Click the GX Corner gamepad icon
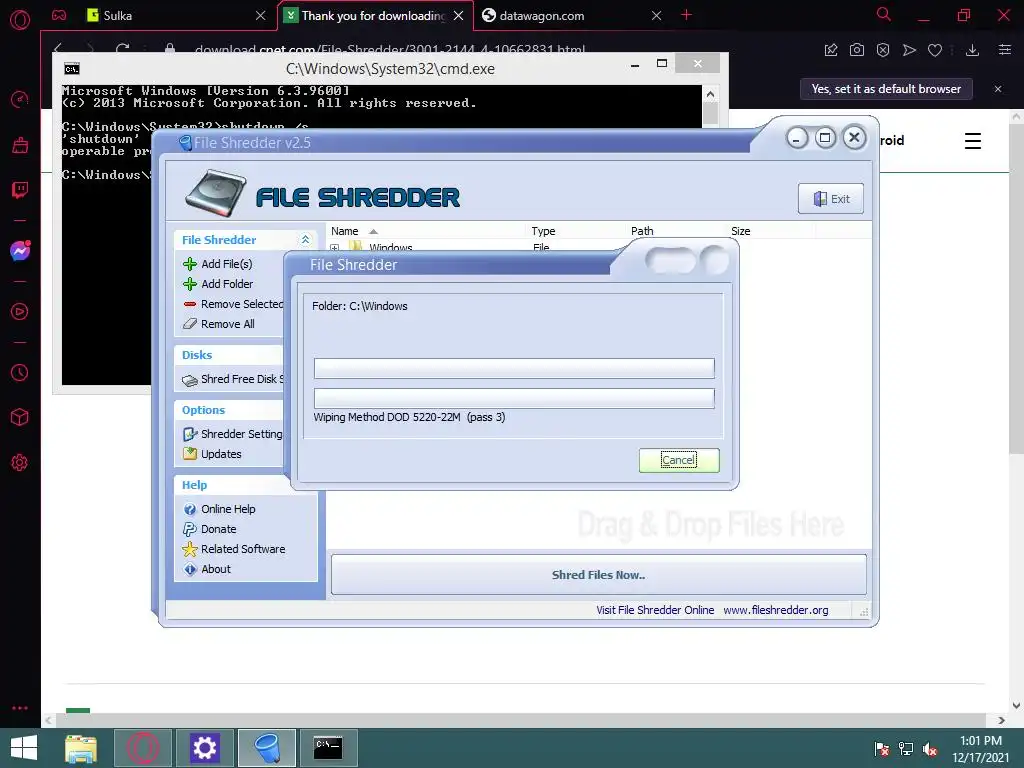The height and width of the screenshot is (768, 1024). tap(59, 15)
